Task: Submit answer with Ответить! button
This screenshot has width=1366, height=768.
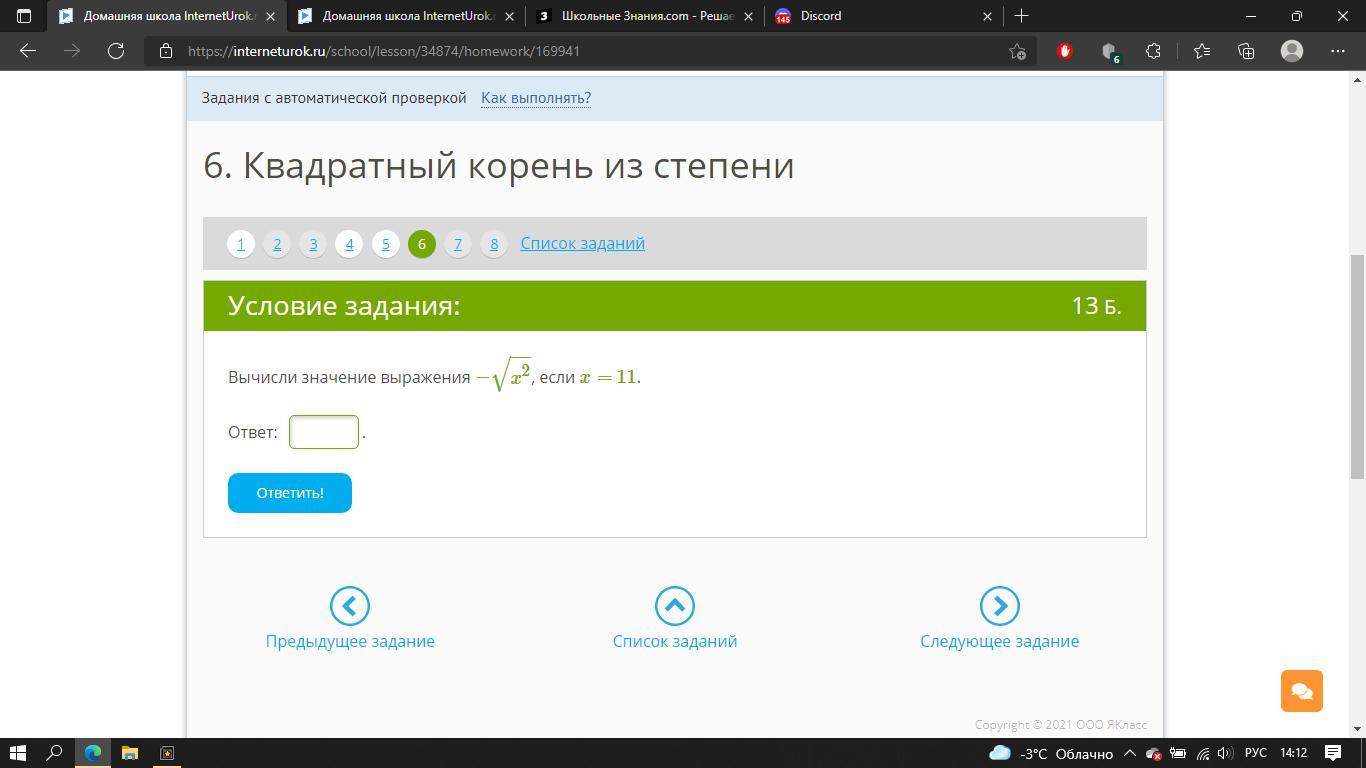Action: [x=290, y=493]
